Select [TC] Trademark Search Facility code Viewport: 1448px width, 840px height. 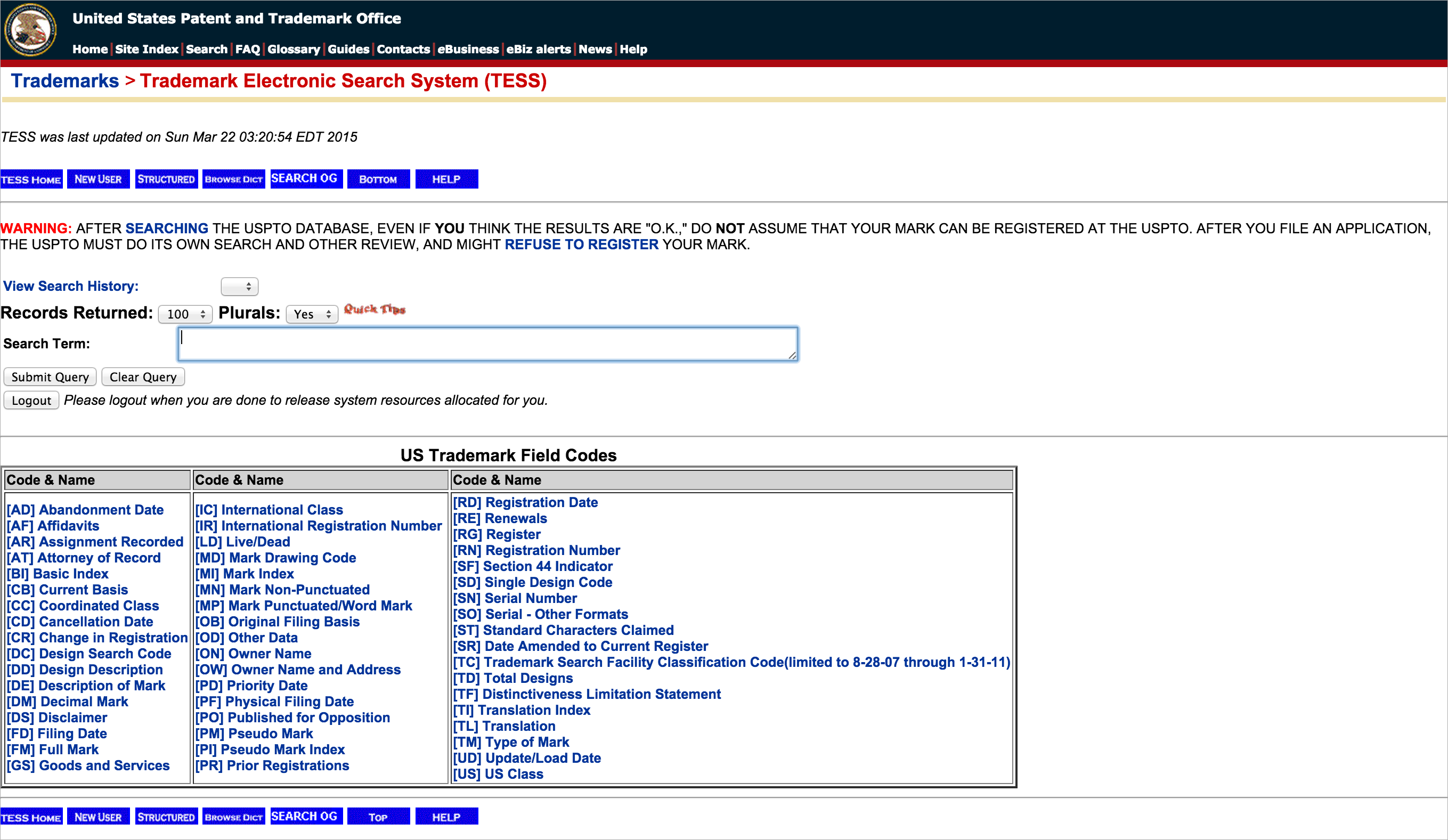click(x=731, y=663)
